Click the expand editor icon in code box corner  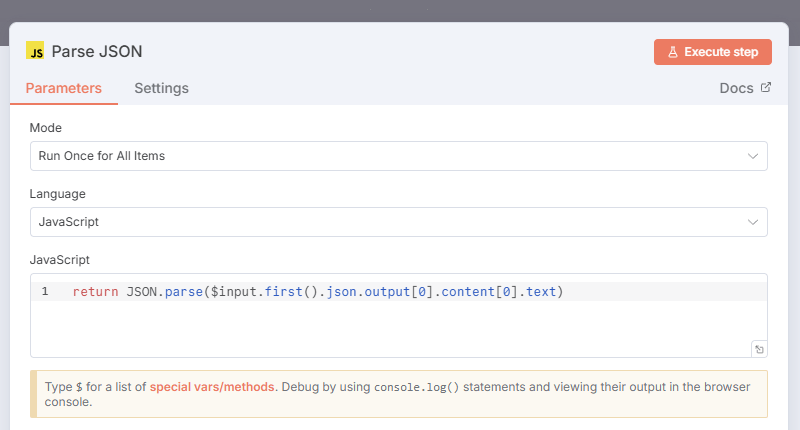pos(759,349)
